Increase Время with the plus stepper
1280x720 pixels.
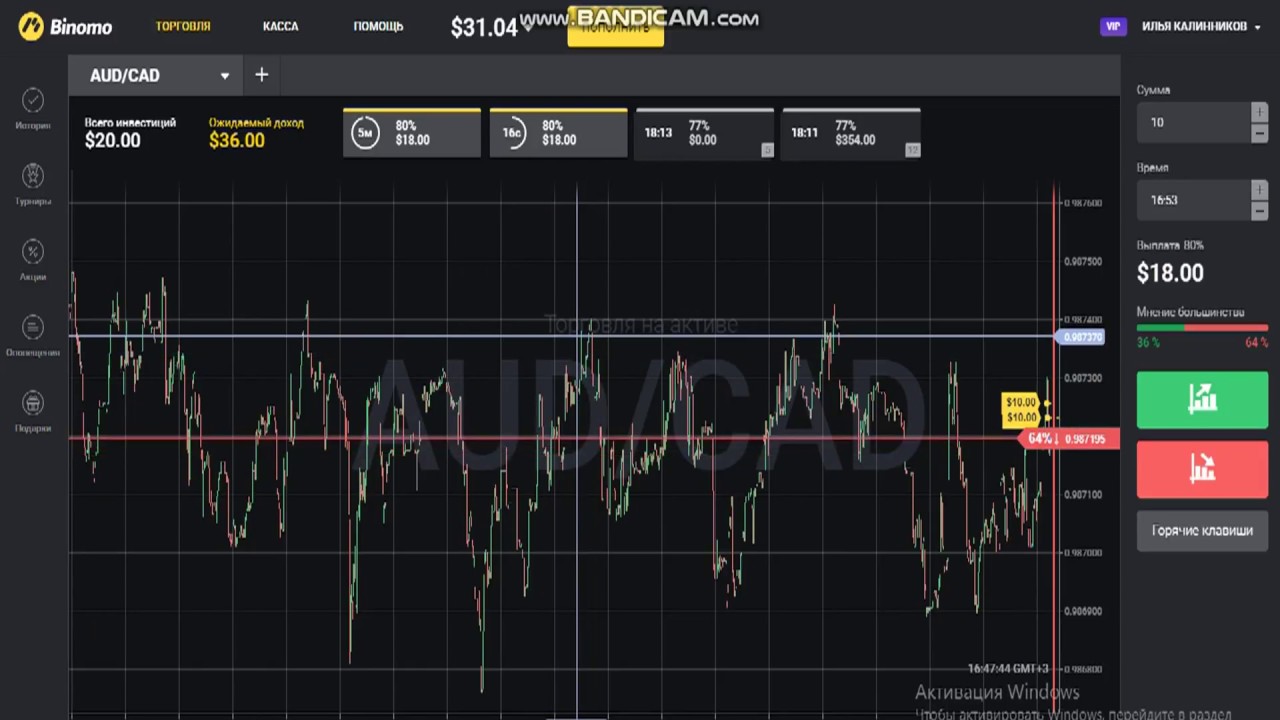[1259, 190]
